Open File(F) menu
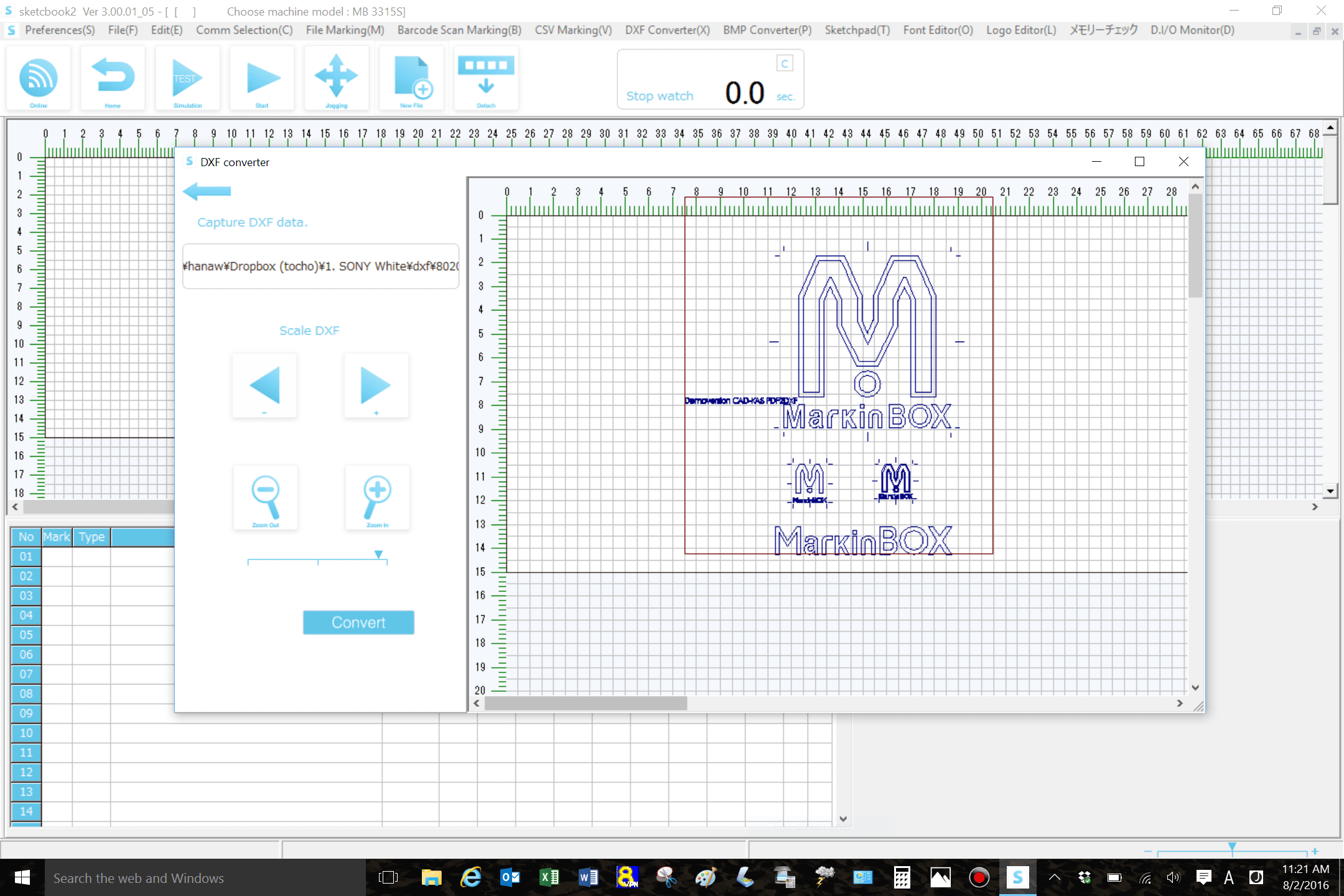Screen dimensions: 1344x896 pos(123,30)
